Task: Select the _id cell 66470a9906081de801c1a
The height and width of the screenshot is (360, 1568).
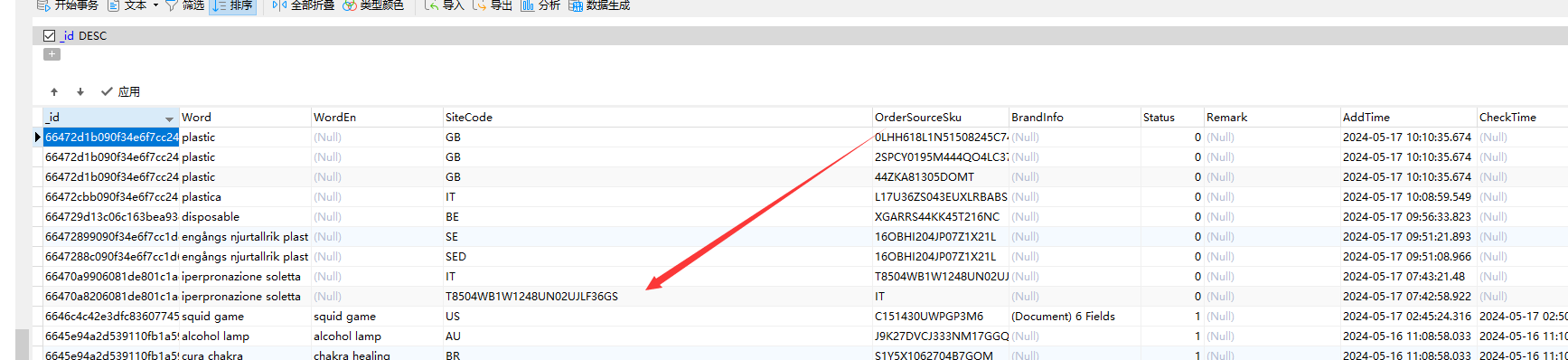Action: pyautogui.click(x=111, y=277)
